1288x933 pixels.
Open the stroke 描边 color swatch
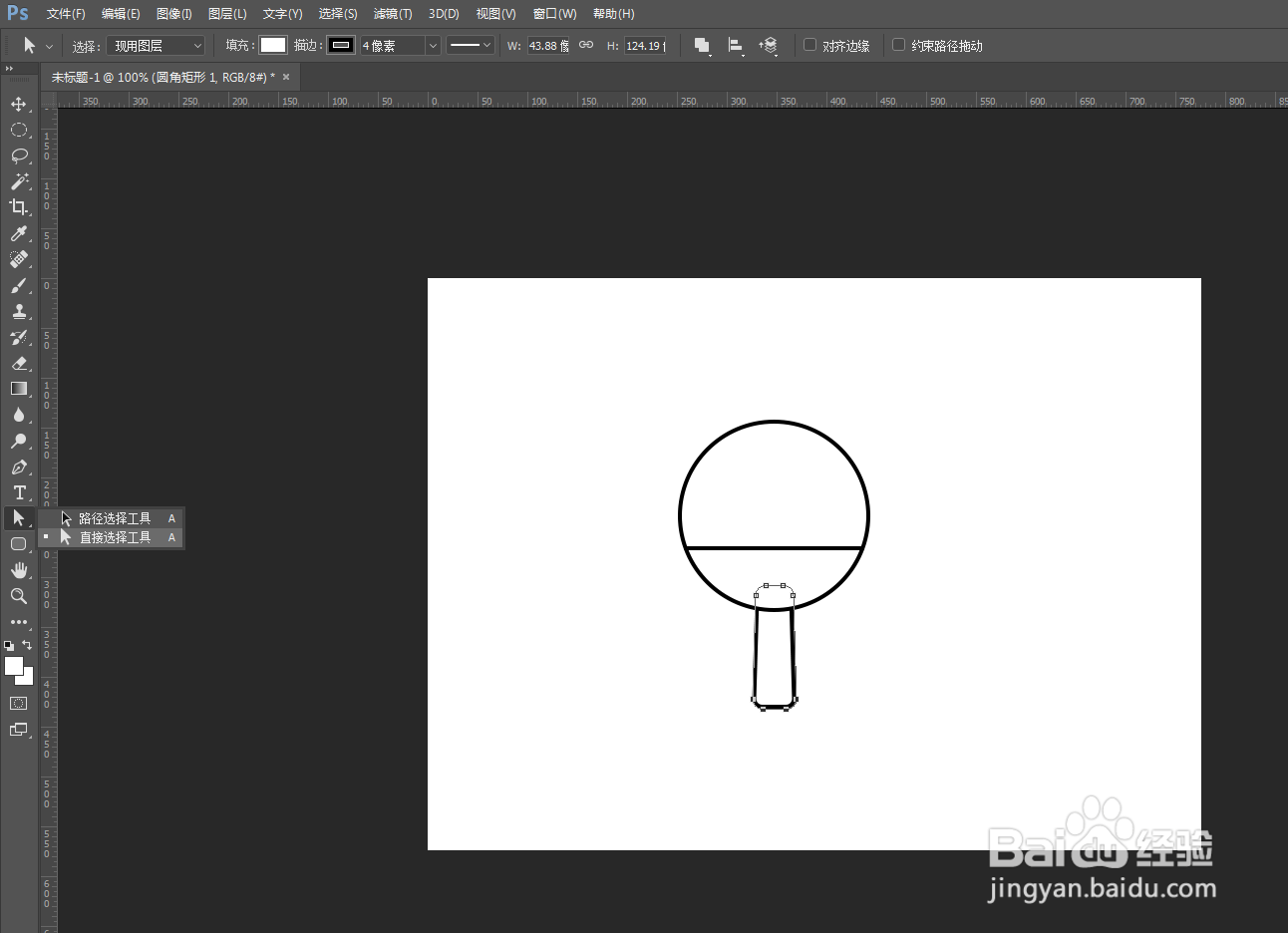tap(341, 45)
